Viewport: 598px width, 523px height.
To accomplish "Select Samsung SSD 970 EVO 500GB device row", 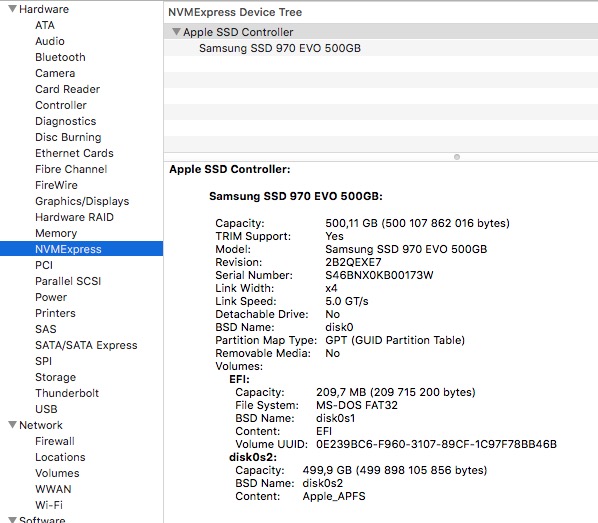I will coord(381,48).
